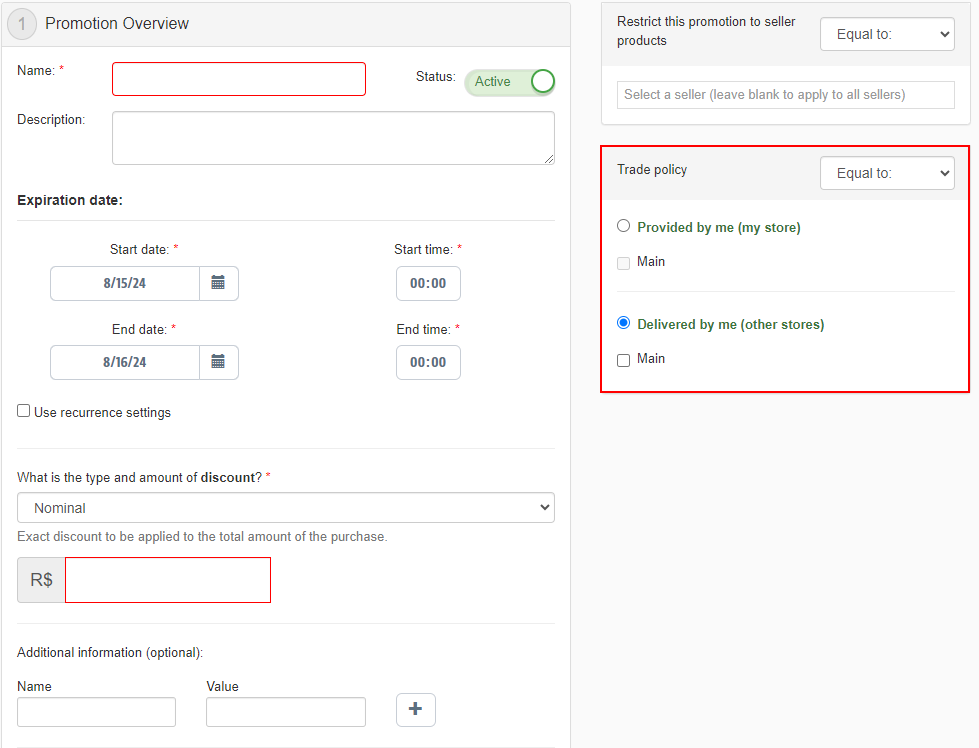Open the End date calendar picker
979x748 pixels.
[x=218, y=362]
